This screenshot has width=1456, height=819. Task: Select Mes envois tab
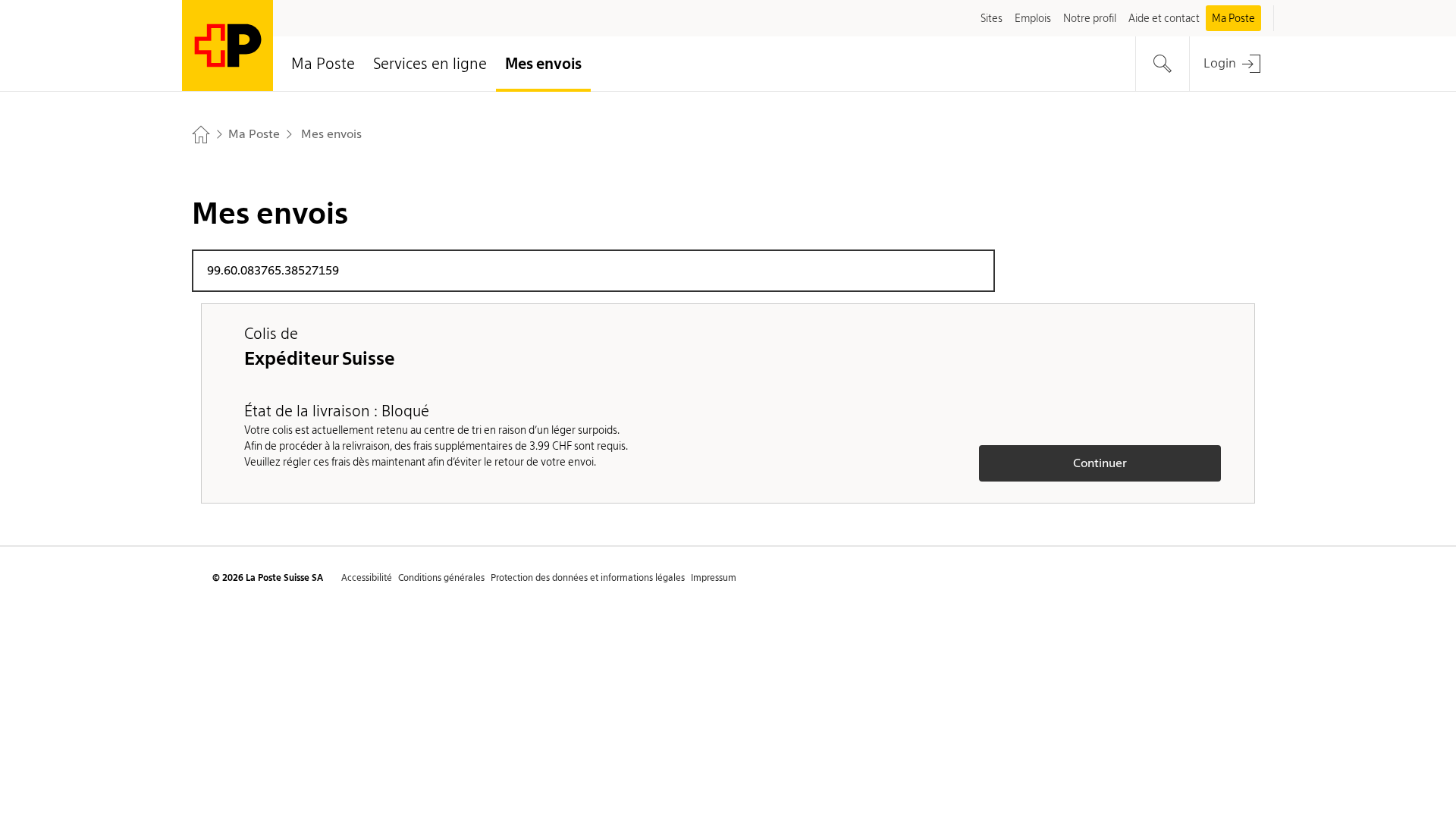point(543,64)
